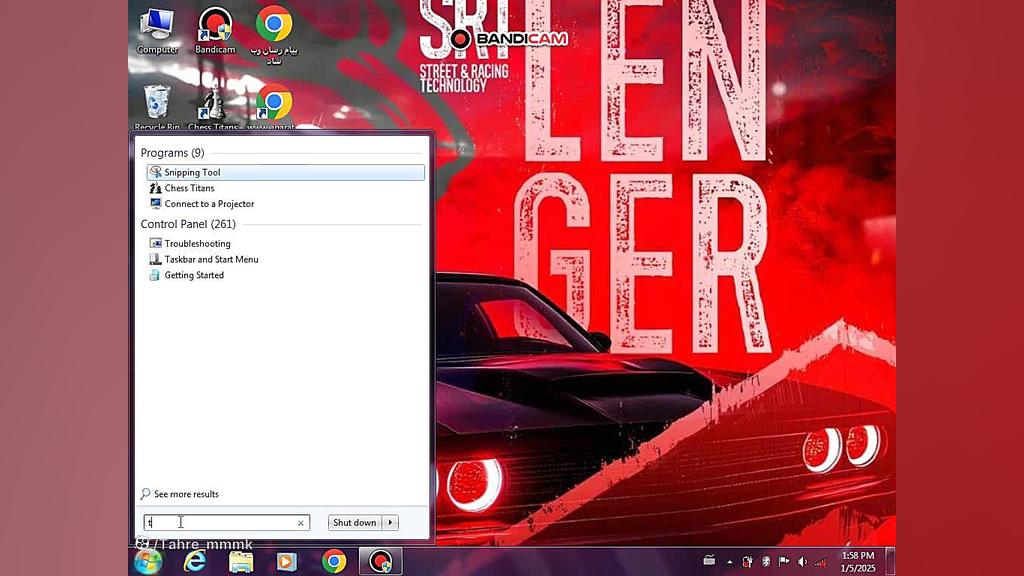Show hidden system tray icons
1024x576 pixels.
[729, 562]
